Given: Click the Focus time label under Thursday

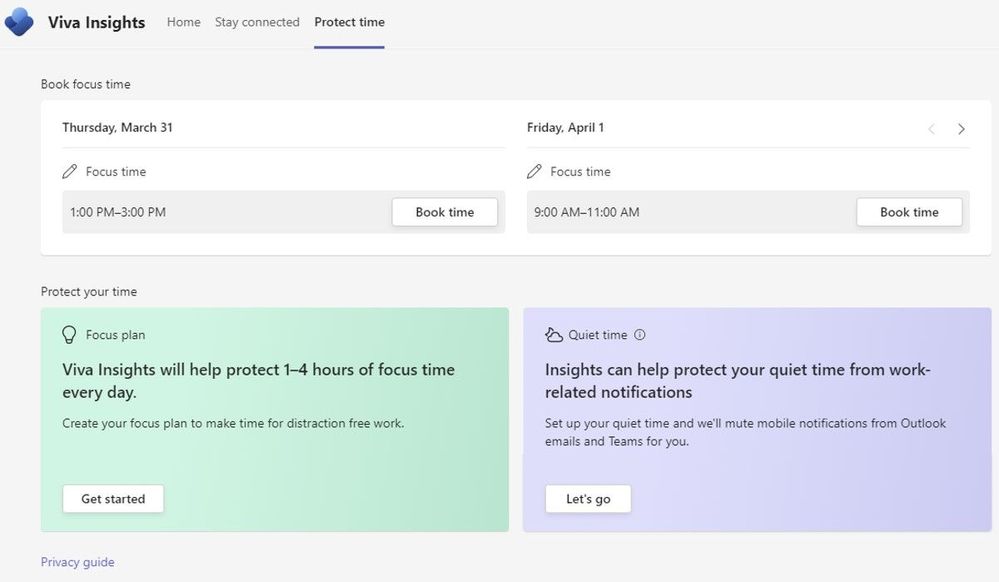Looking at the screenshot, I should click(x=116, y=171).
